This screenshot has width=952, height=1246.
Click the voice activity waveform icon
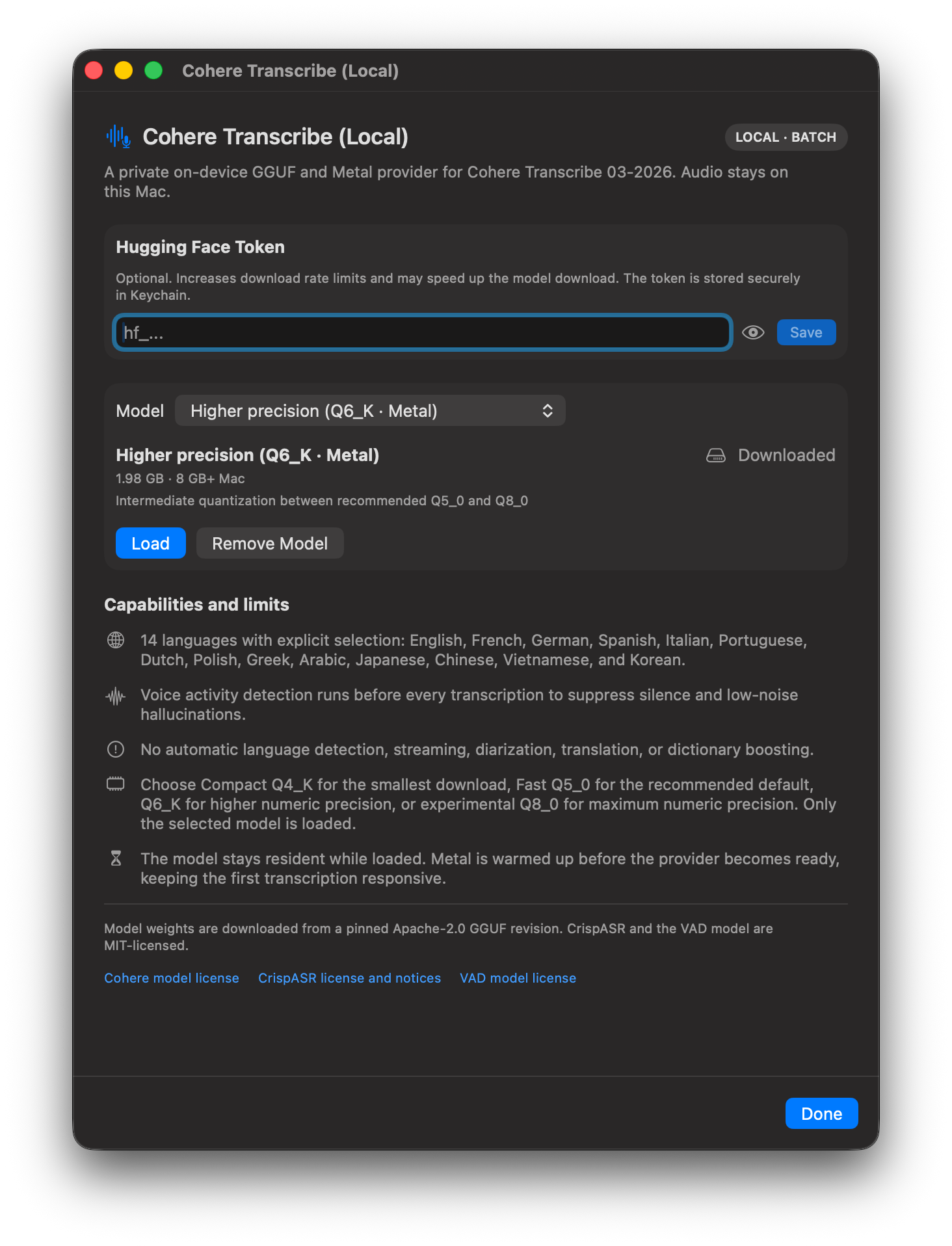(x=116, y=696)
